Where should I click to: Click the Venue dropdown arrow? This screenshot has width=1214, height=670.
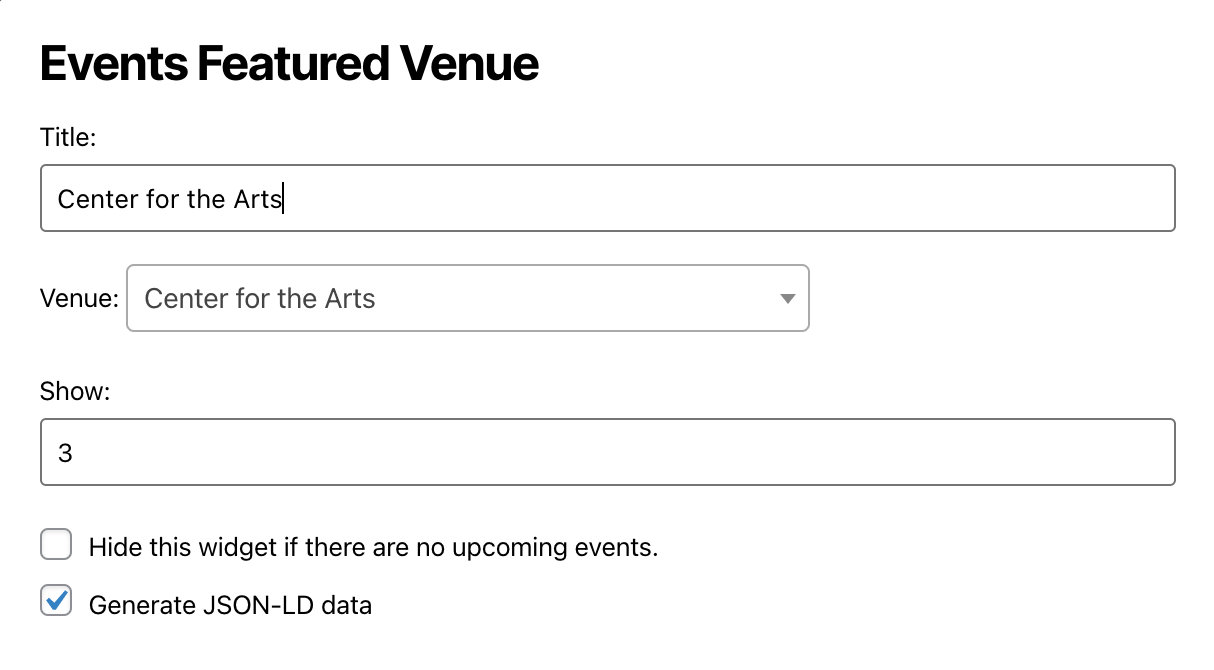click(x=787, y=298)
